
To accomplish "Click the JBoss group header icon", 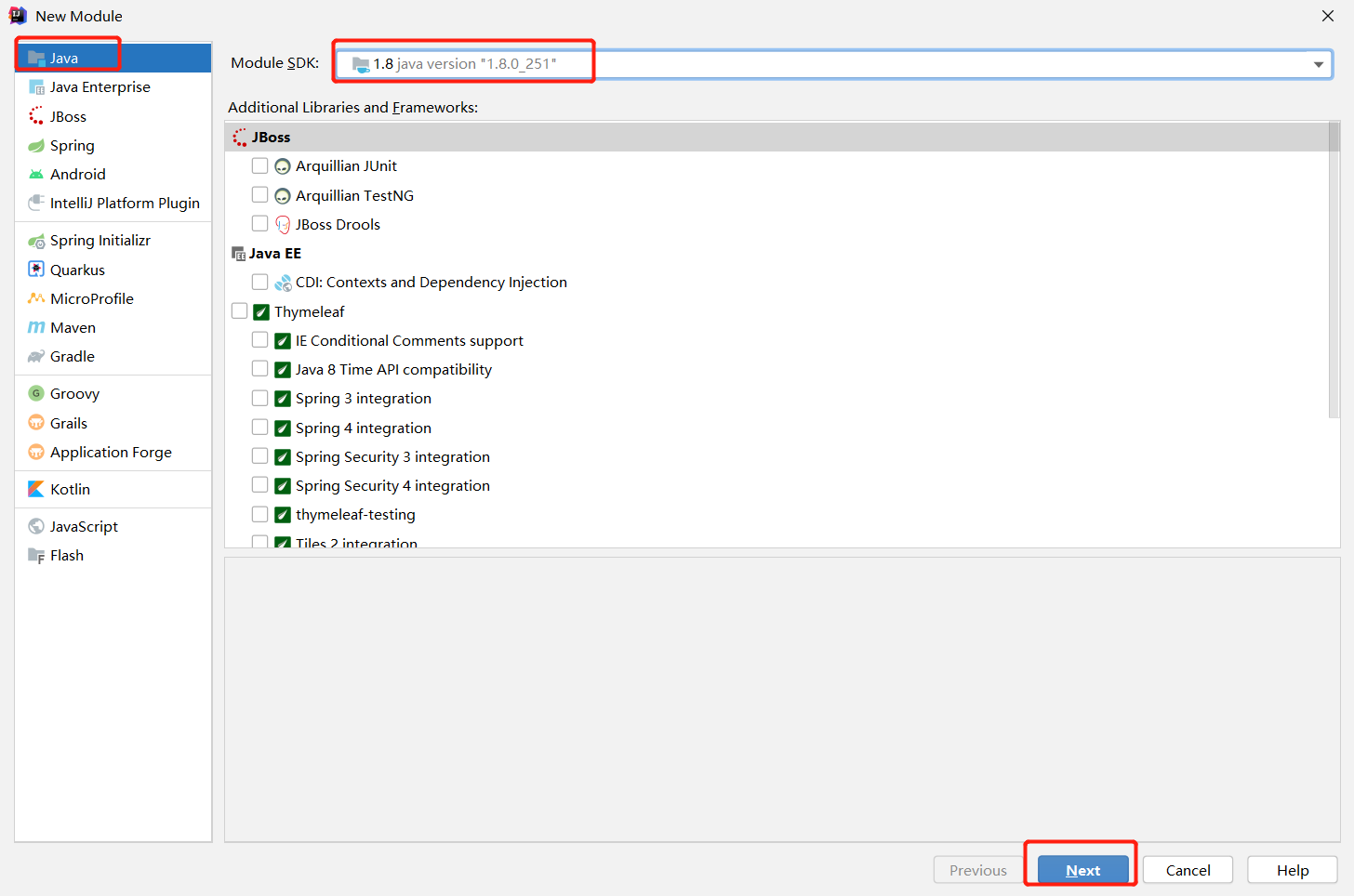I will point(240,138).
